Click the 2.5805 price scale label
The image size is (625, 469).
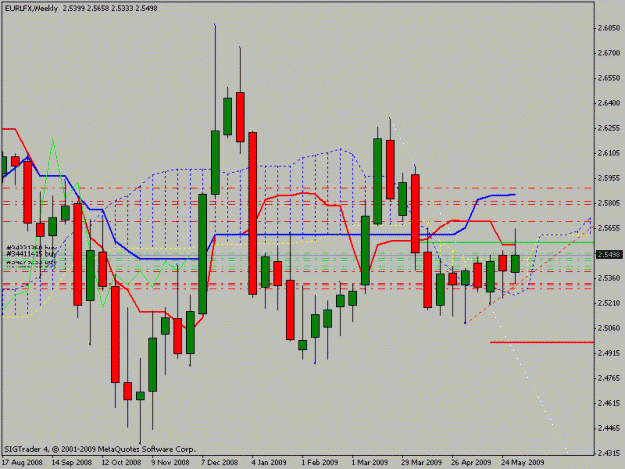click(609, 203)
